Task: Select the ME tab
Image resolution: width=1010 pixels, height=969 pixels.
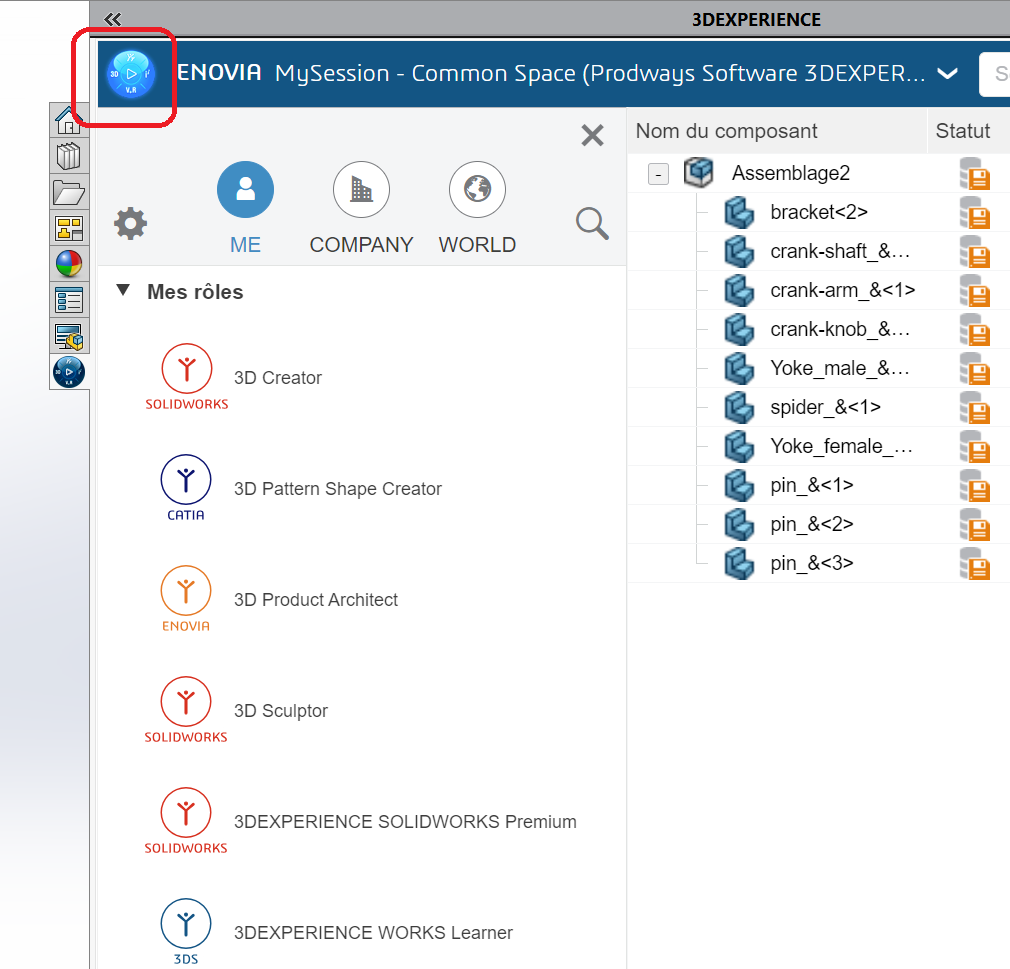Action: point(245,207)
